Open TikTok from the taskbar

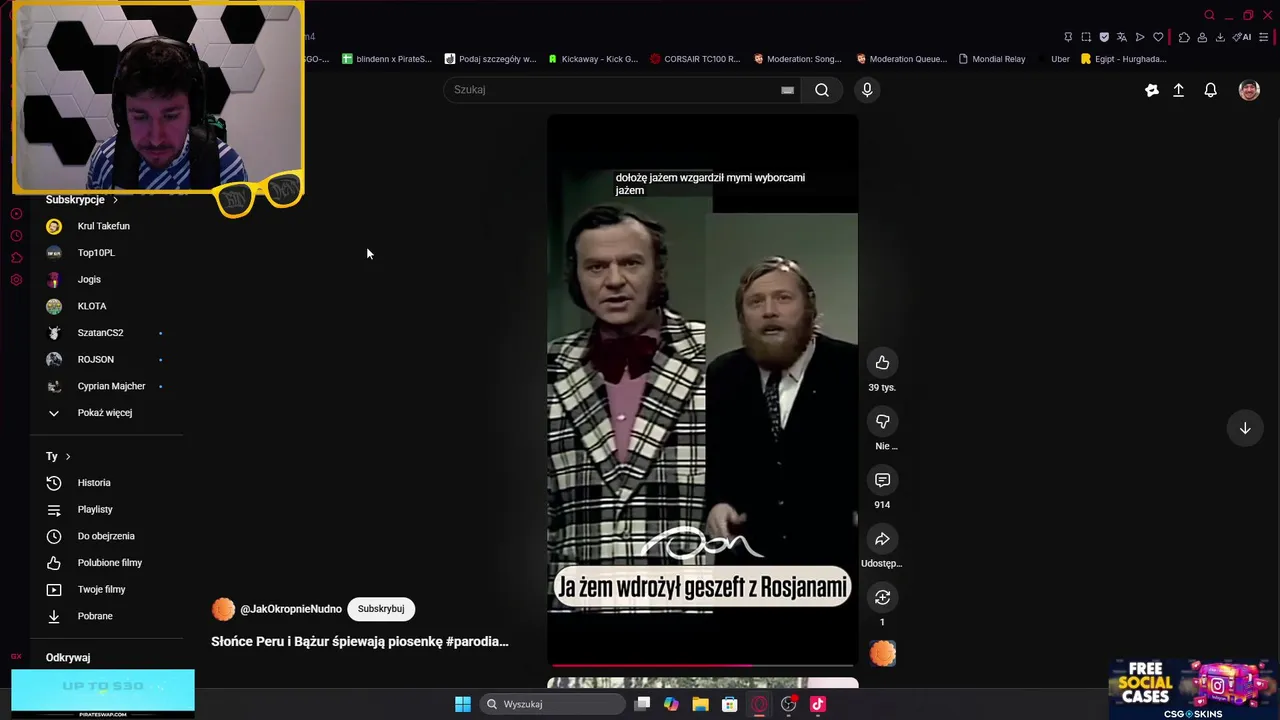point(818,704)
